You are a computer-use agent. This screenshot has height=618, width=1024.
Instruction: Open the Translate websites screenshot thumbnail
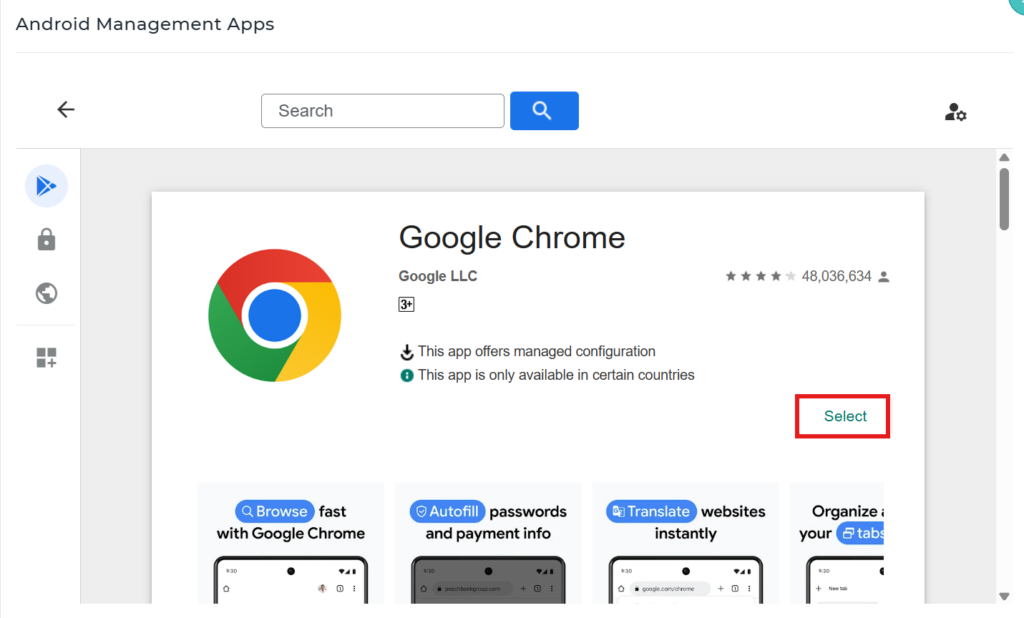click(685, 543)
